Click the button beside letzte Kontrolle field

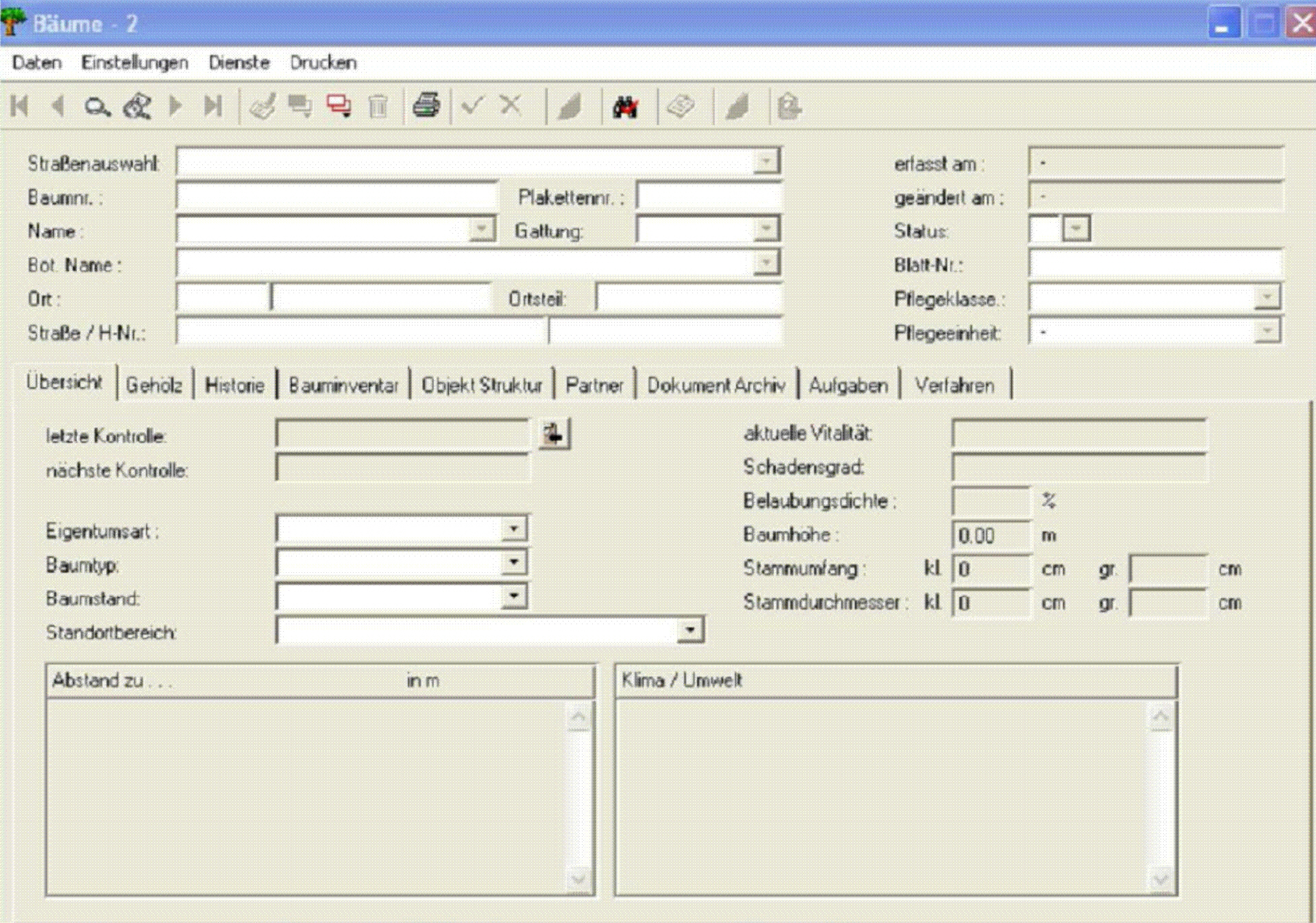click(x=554, y=434)
